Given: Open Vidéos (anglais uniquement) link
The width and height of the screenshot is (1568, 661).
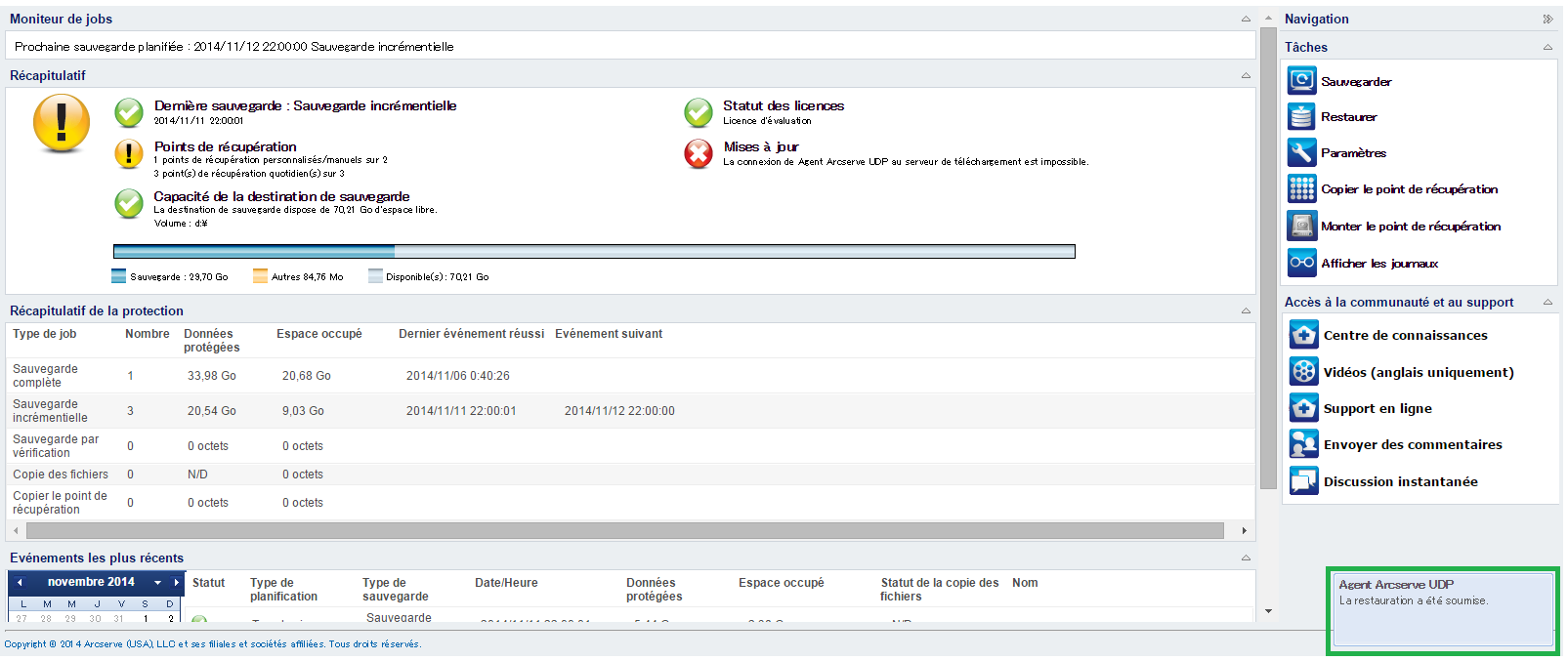Looking at the screenshot, I should pos(1419,372).
